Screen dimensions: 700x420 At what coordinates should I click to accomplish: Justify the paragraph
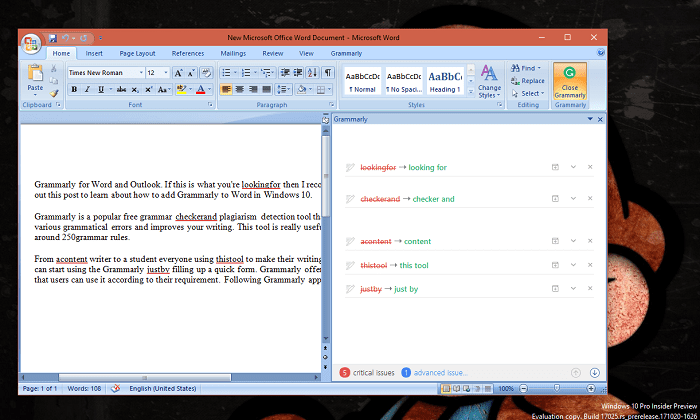click(266, 89)
